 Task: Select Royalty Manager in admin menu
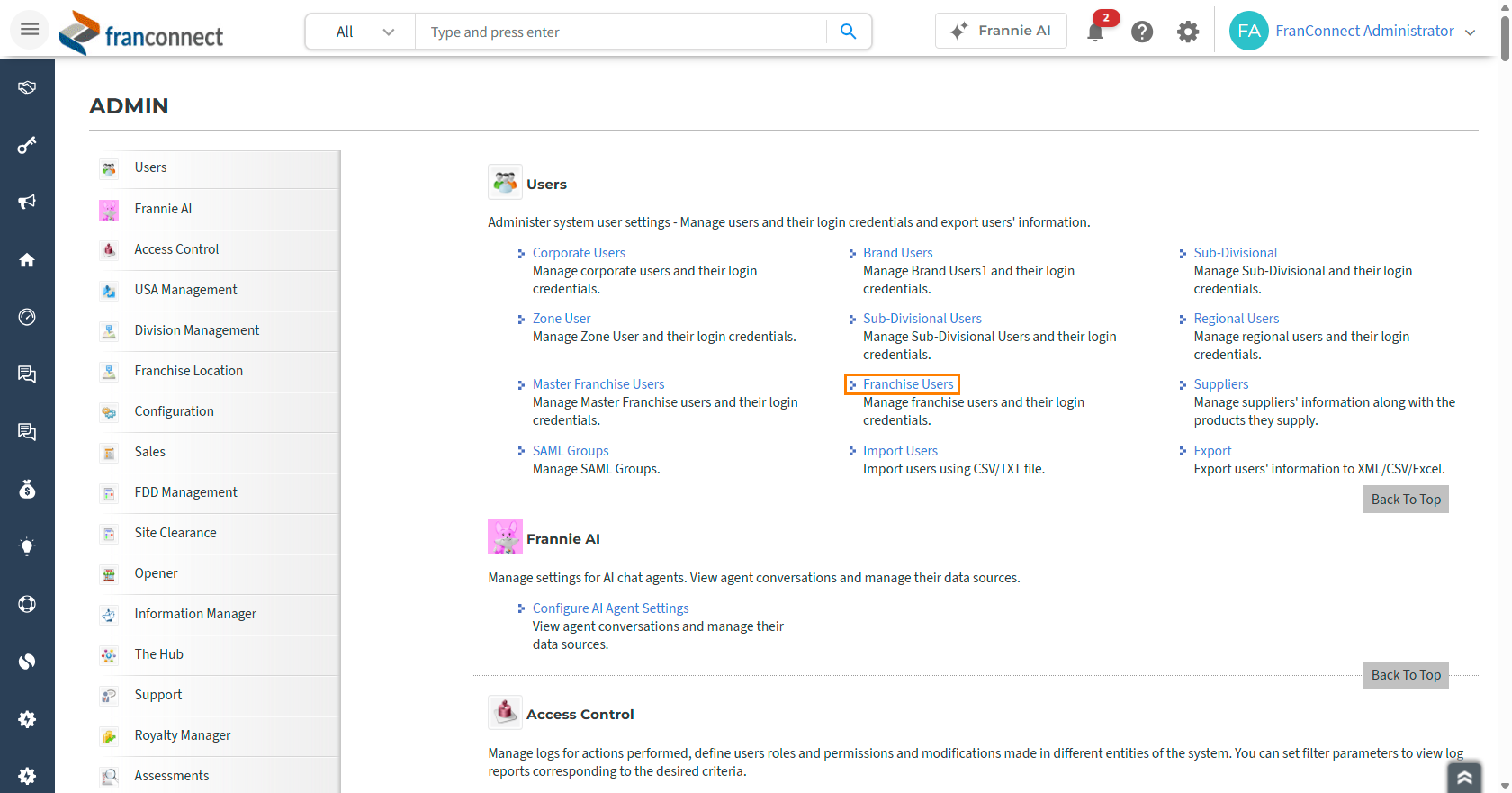pos(183,735)
